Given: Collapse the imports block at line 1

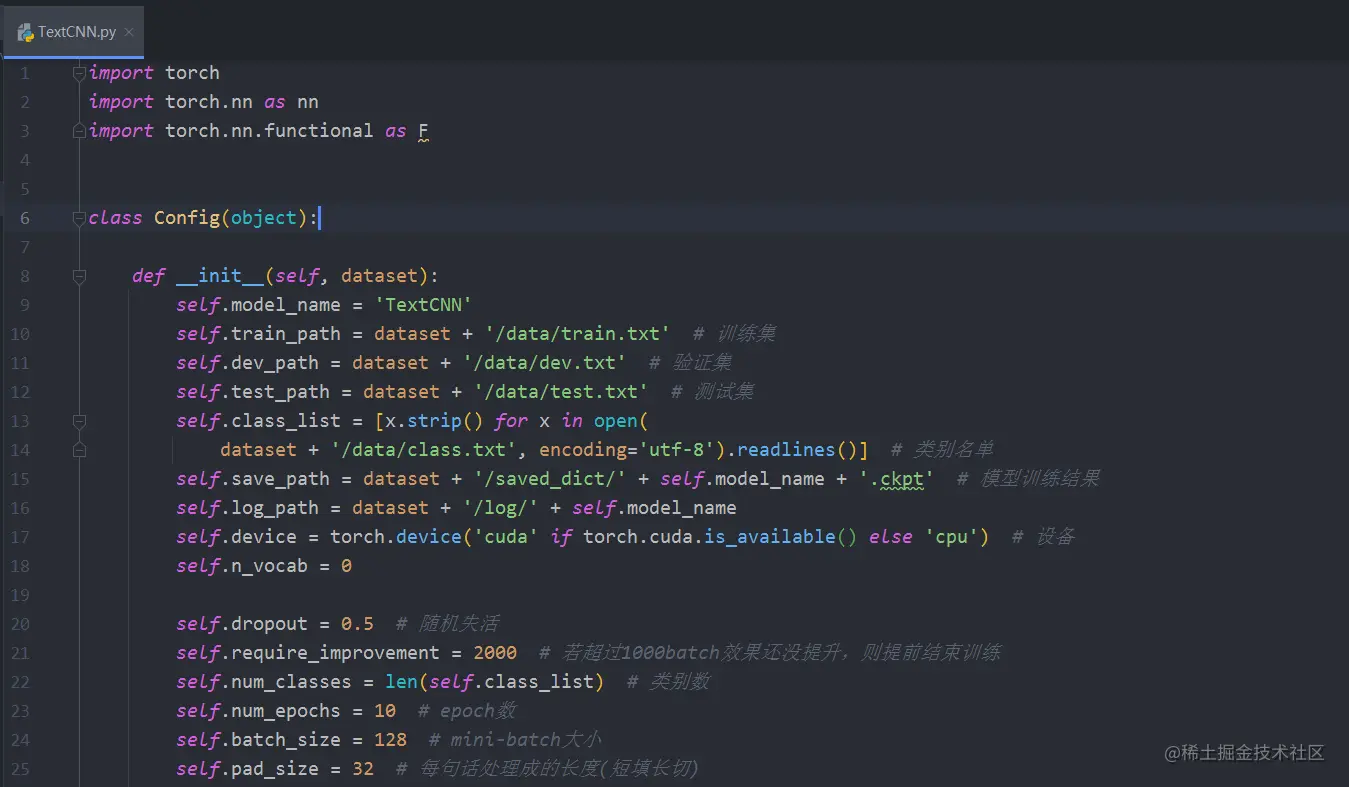Looking at the screenshot, I should [x=79, y=73].
